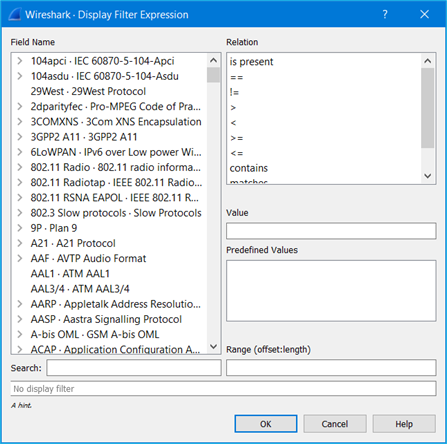
Task: Expand the 3COMXNS protocol node
Action: [20, 122]
